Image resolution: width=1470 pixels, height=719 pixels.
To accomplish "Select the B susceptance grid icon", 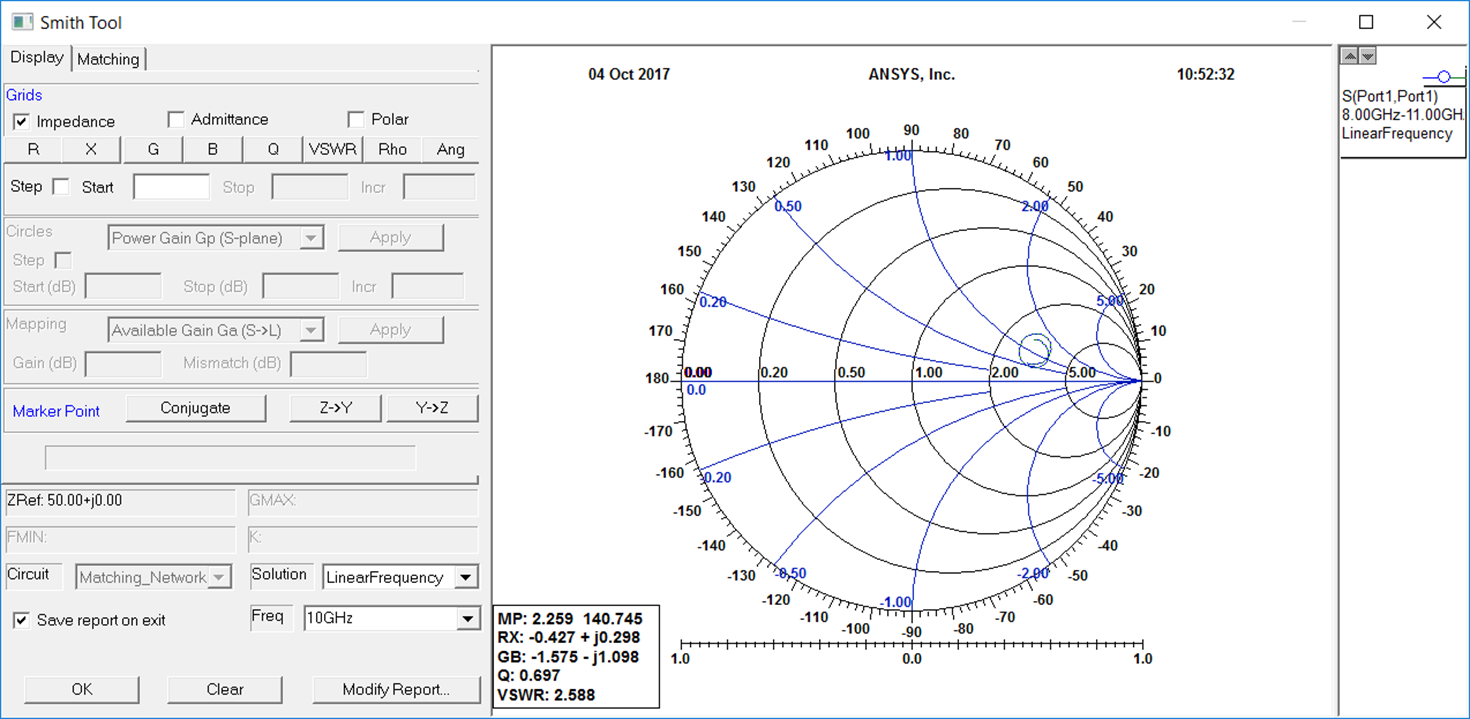I will point(211,148).
